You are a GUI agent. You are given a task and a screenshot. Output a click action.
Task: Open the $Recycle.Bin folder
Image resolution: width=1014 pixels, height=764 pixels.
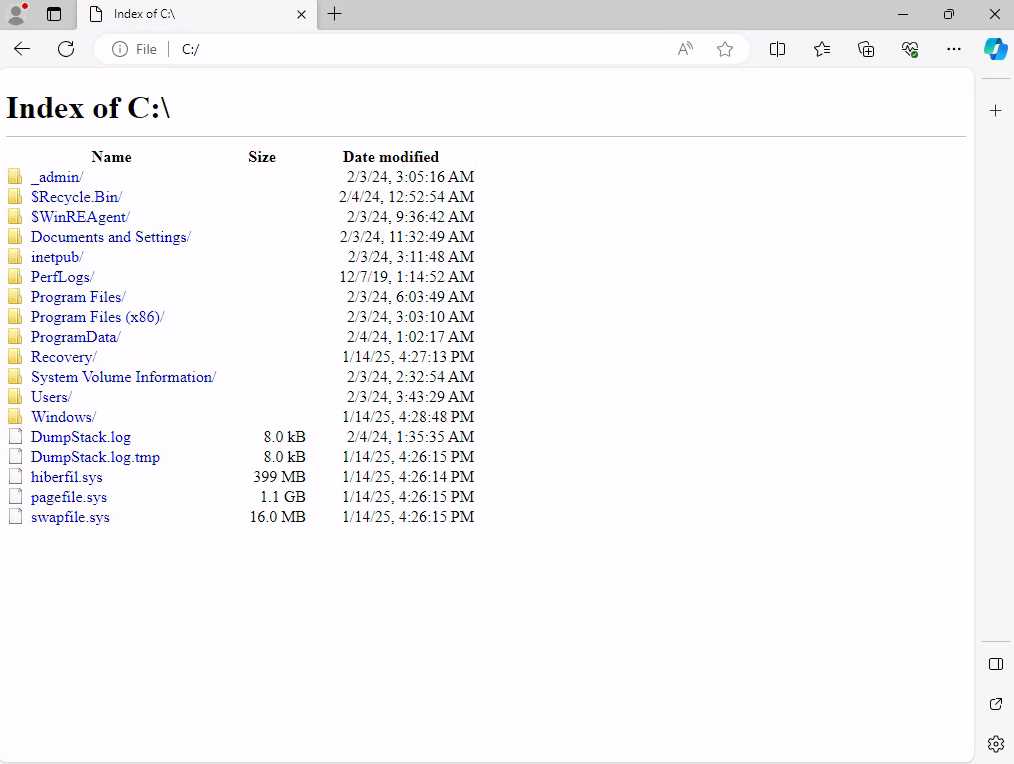point(76,197)
